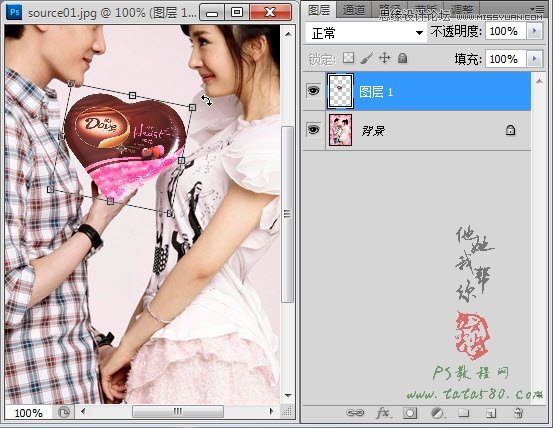Create new fill or adjustment layer
This screenshot has height=428, width=553.
(438, 413)
